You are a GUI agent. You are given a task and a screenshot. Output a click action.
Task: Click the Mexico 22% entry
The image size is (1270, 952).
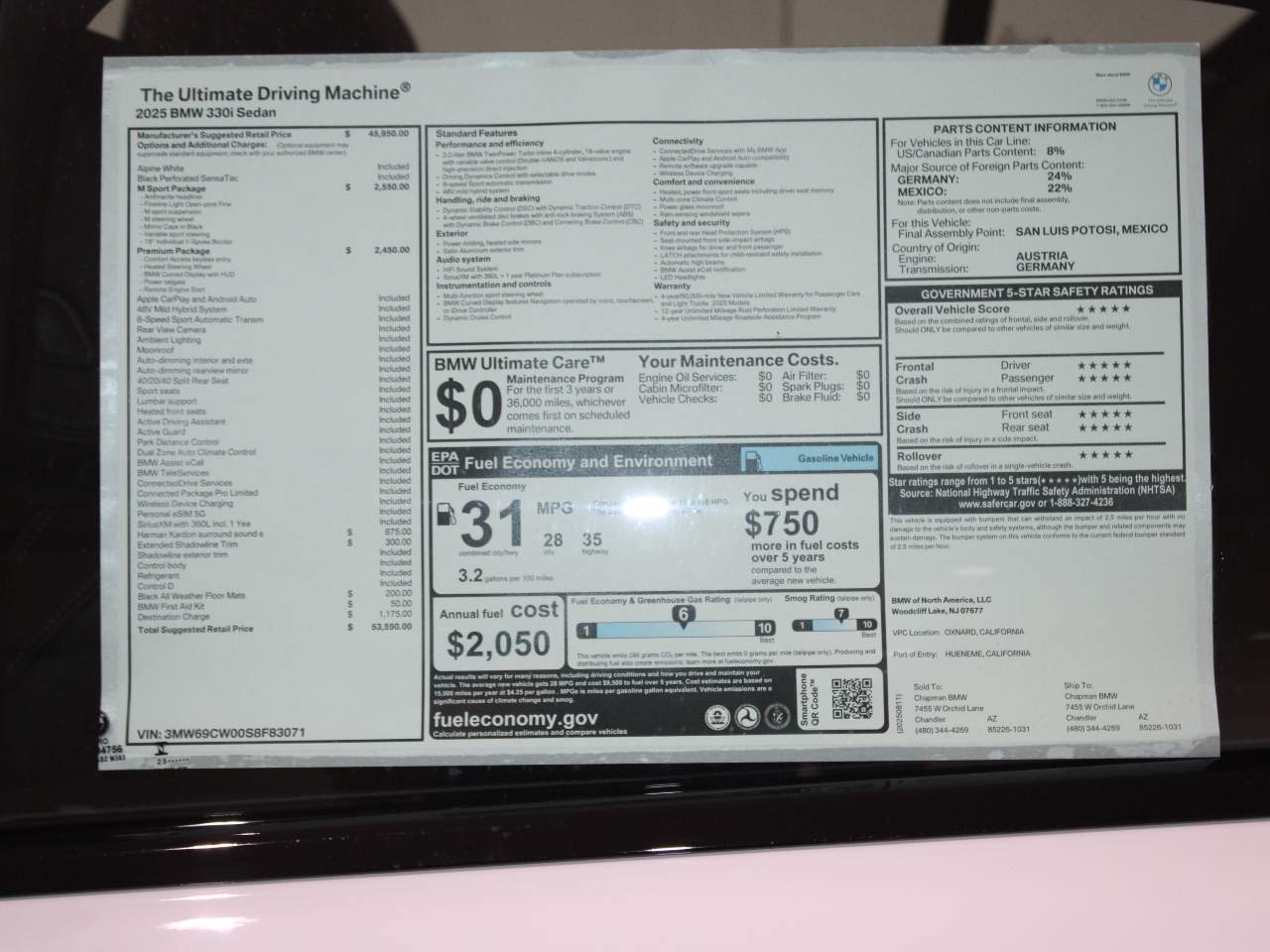coord(985,187)
